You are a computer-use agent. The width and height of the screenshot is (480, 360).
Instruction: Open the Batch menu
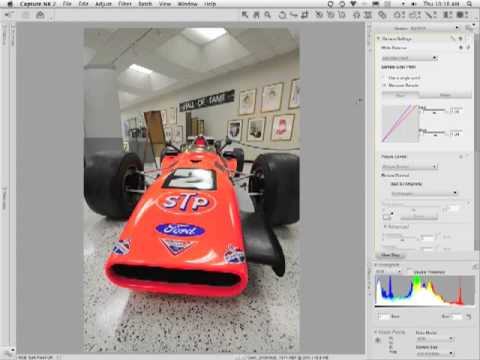(x=145, y=4)
